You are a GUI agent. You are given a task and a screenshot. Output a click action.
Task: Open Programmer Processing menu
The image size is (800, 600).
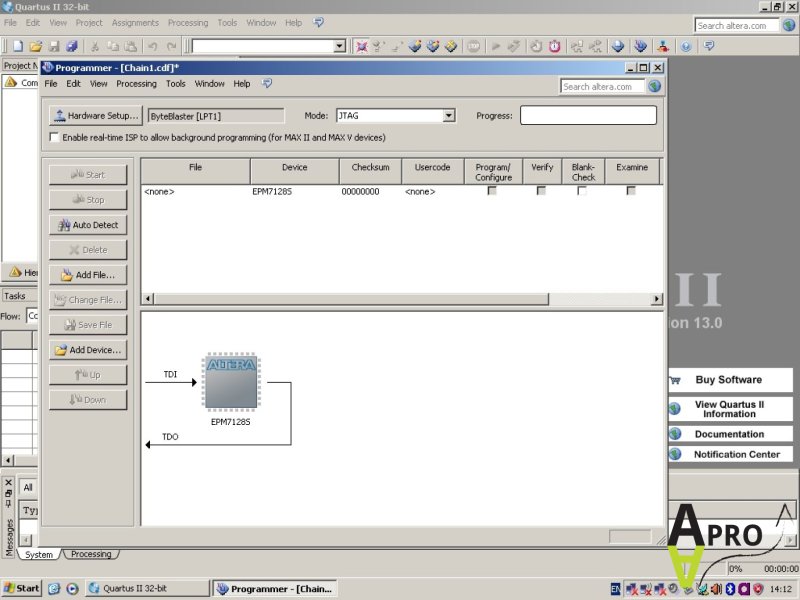tap(136, 84)
